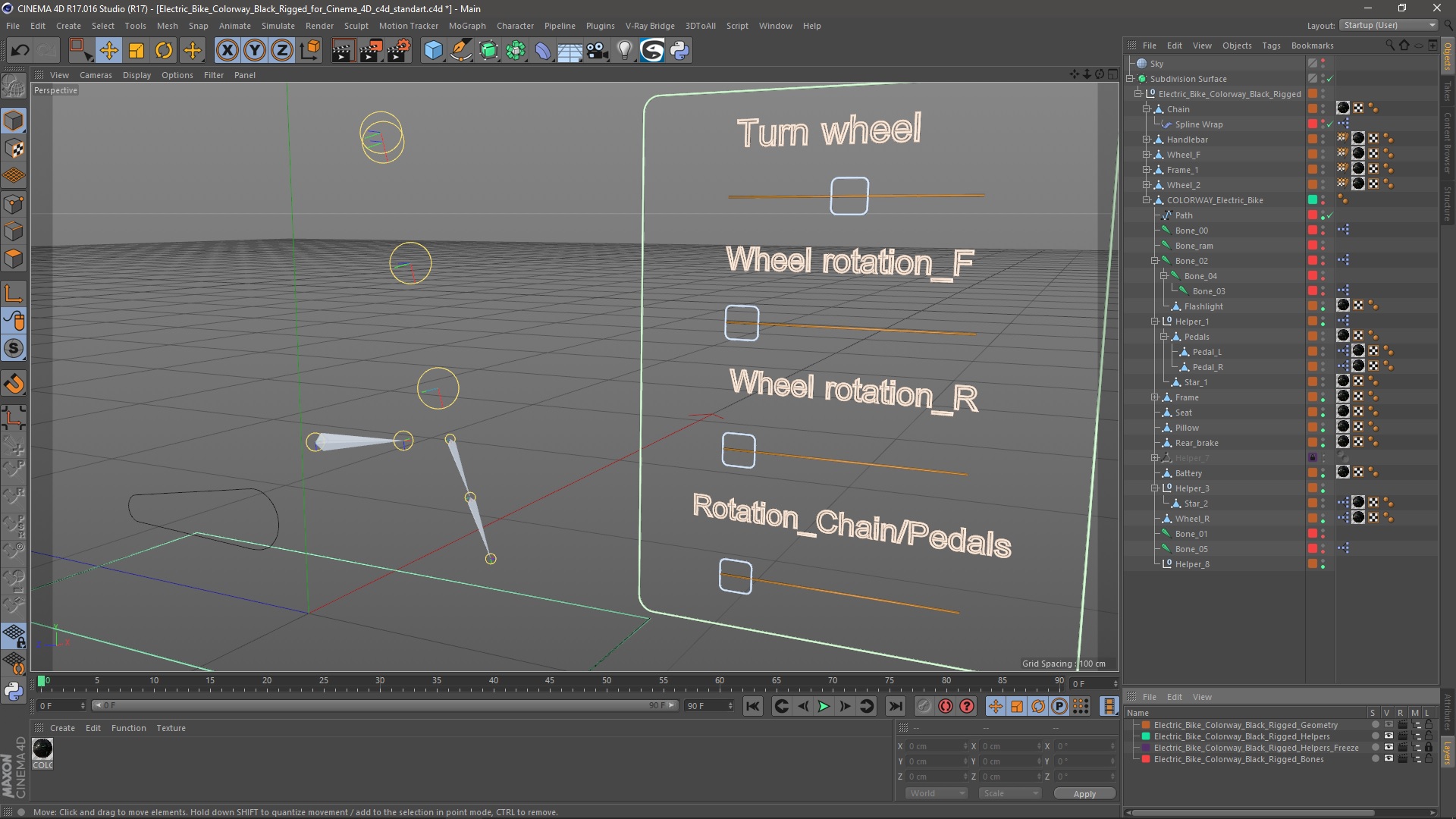This screenshot has width=1456, height=819.
Task: Add a Light object
Action: [x=625, y=51]
